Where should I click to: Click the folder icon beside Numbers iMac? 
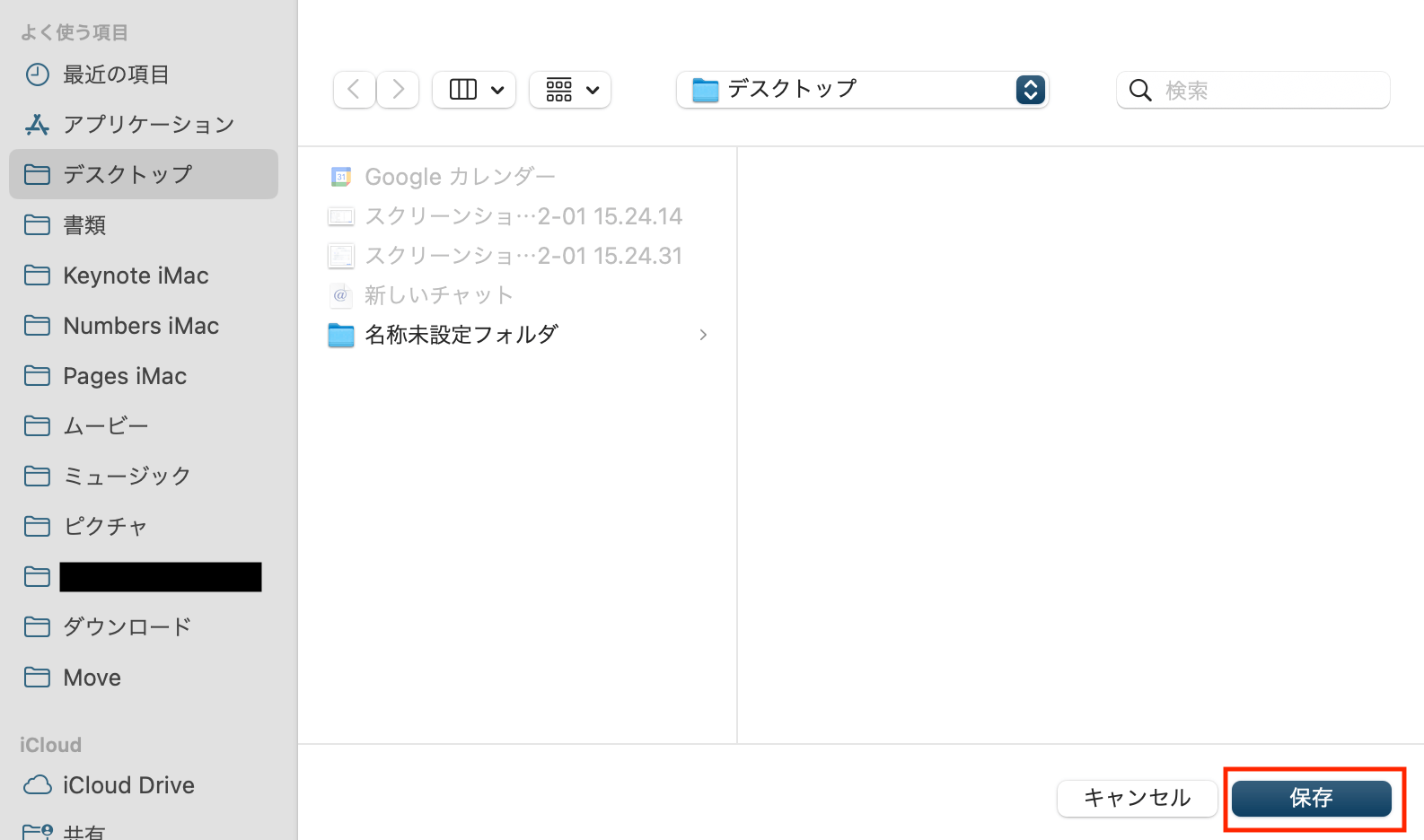tap(38, 325)
